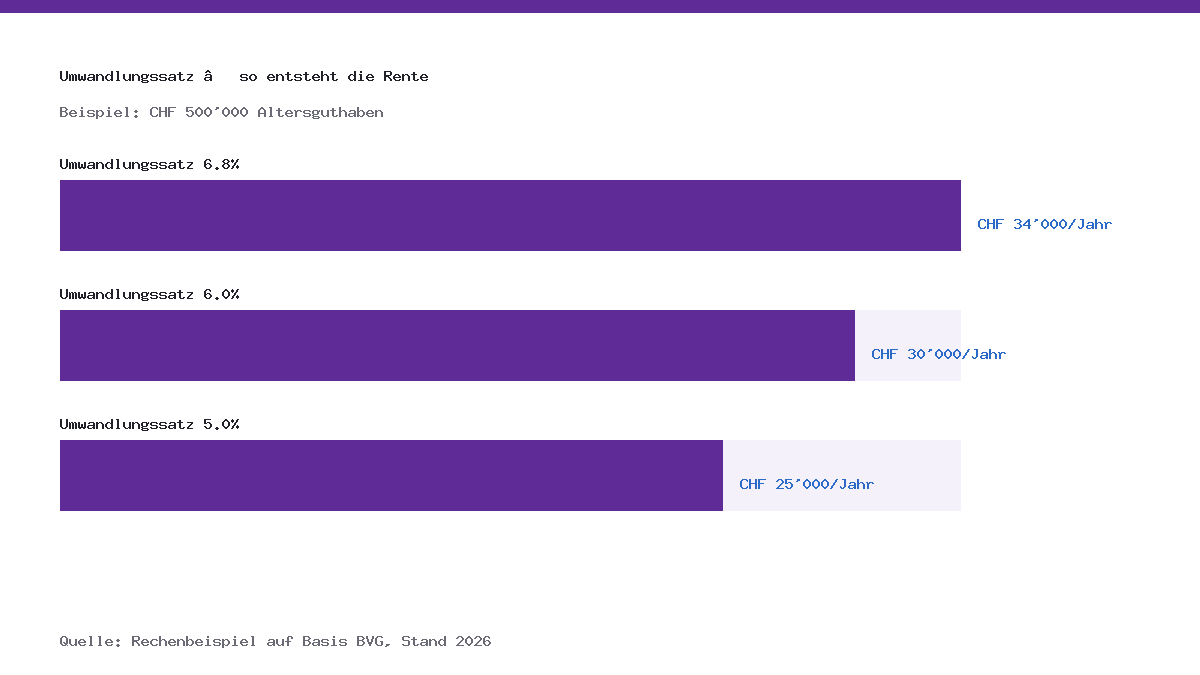Click the Umwandlungssatz 6.0% label
This screenshot has height=675, width=1200.
coord(149,294)
